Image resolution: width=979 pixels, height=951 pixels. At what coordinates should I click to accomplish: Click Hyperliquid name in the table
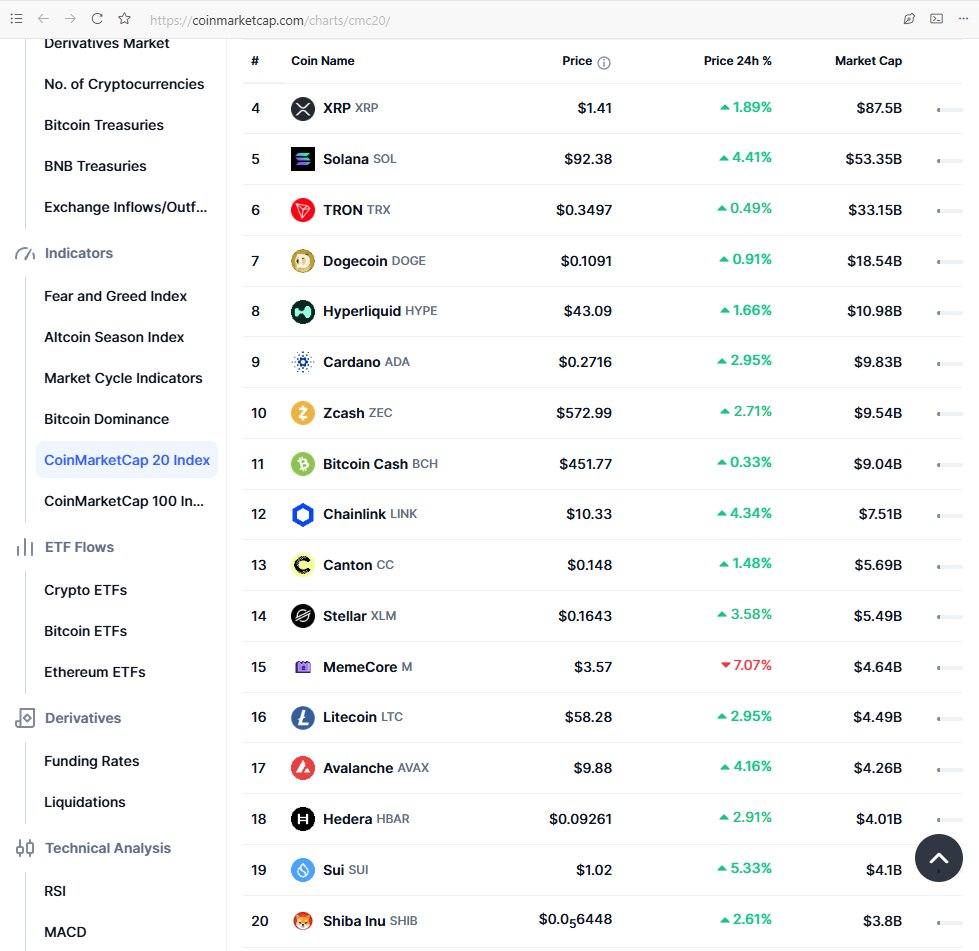(362, 312)
